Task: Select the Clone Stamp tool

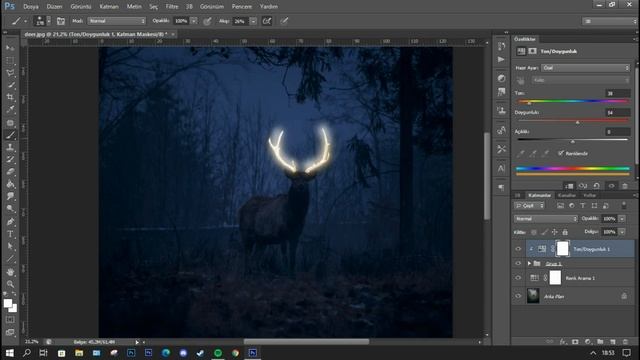Action: pyautogui.click(x=10, y=147)
